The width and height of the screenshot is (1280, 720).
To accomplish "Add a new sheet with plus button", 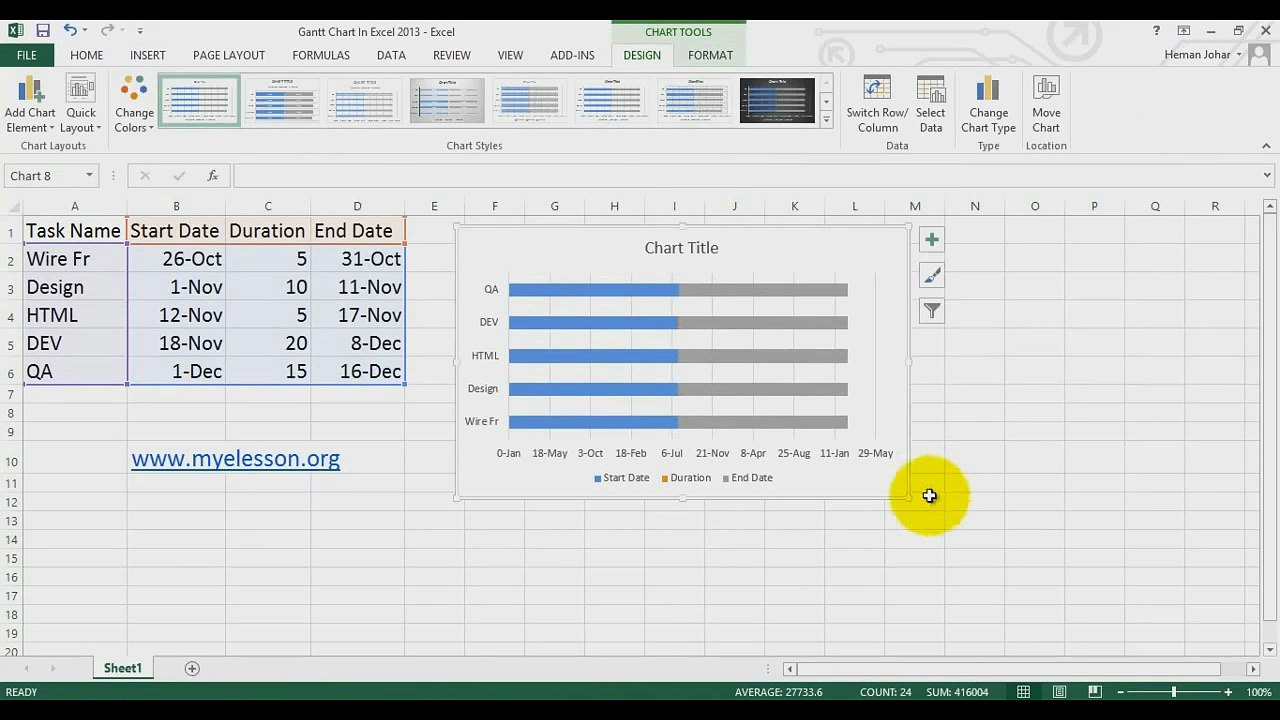I will pos(192,668).
